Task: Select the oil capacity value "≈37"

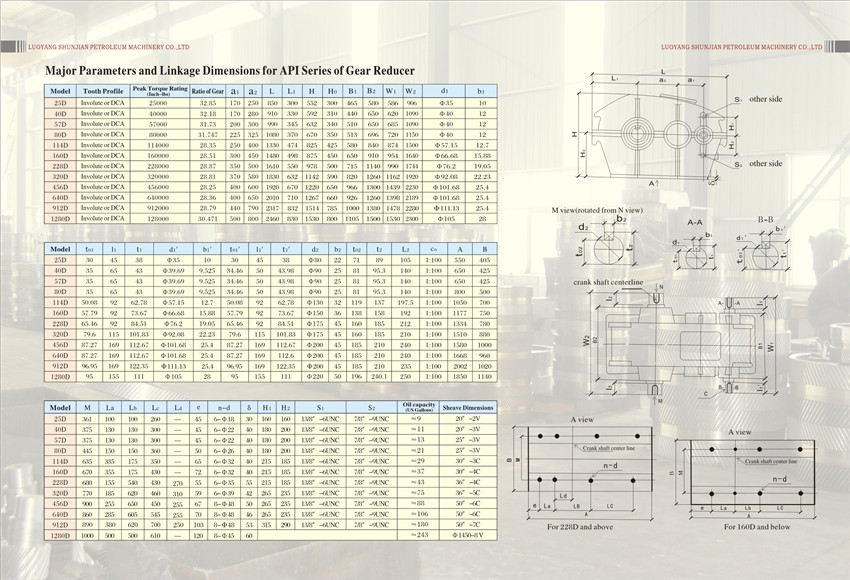Action: [418, 472]
